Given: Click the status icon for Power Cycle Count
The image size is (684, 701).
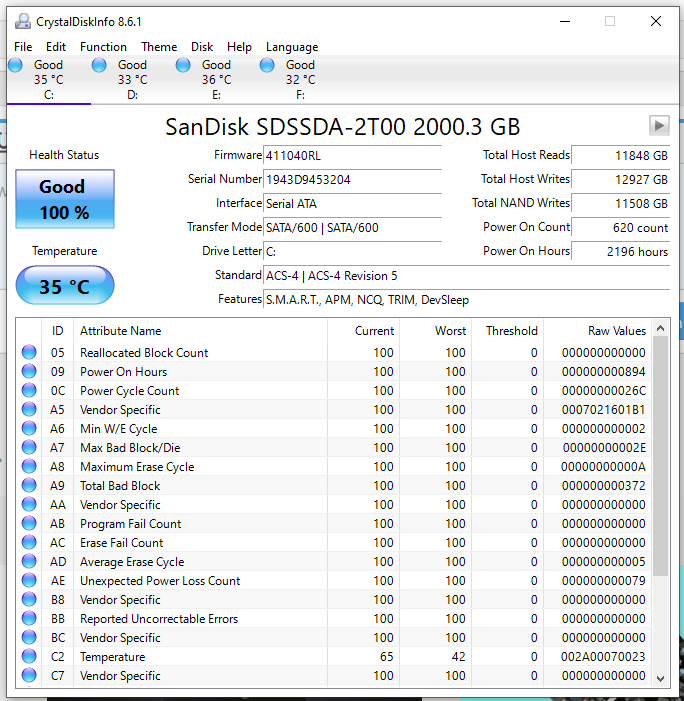Looking at the screenshot, I should click(29, 390).
